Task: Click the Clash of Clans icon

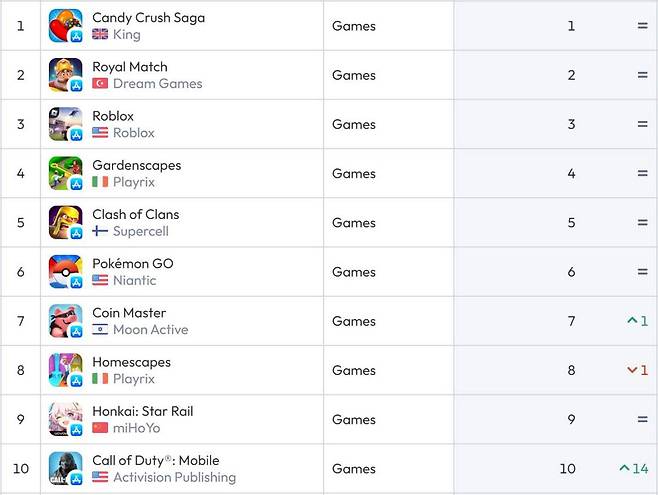Action: click(65, 222)
